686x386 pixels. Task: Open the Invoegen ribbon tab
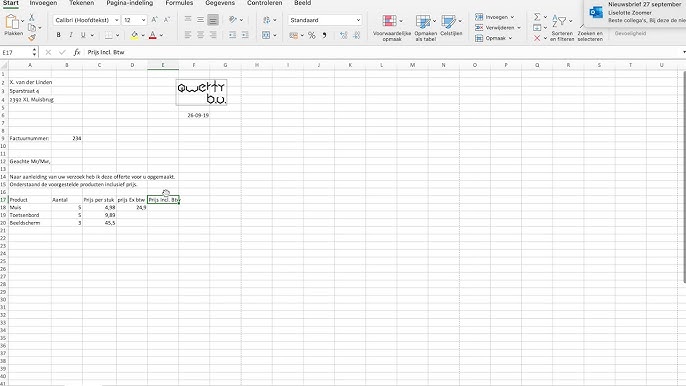43,3
